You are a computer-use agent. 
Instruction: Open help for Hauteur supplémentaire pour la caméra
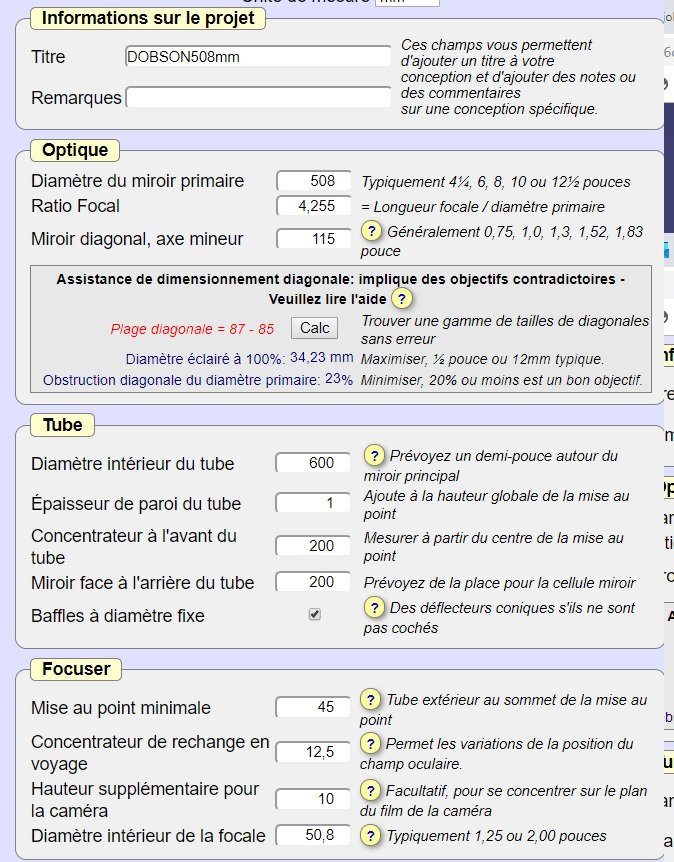(371, 791)
